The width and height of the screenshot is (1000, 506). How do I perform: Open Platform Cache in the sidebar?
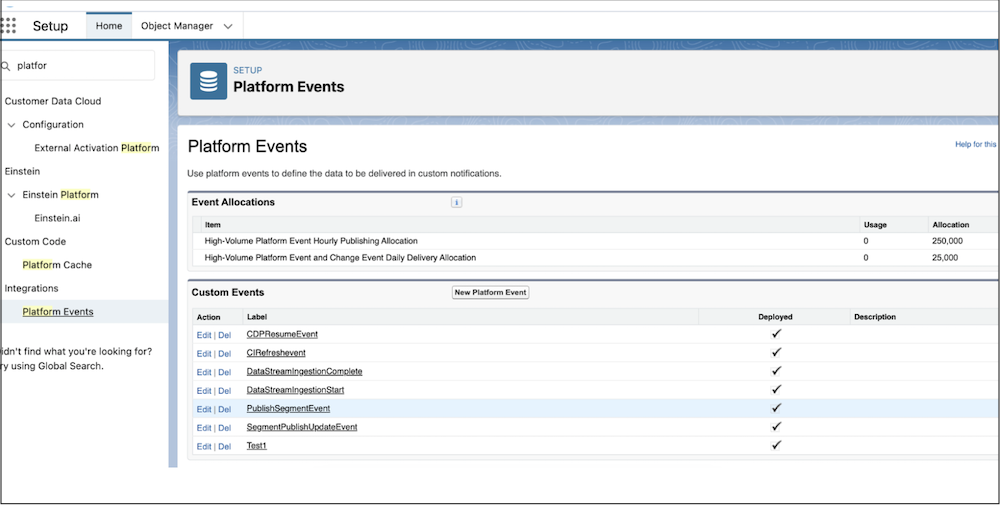click(57, 265)
